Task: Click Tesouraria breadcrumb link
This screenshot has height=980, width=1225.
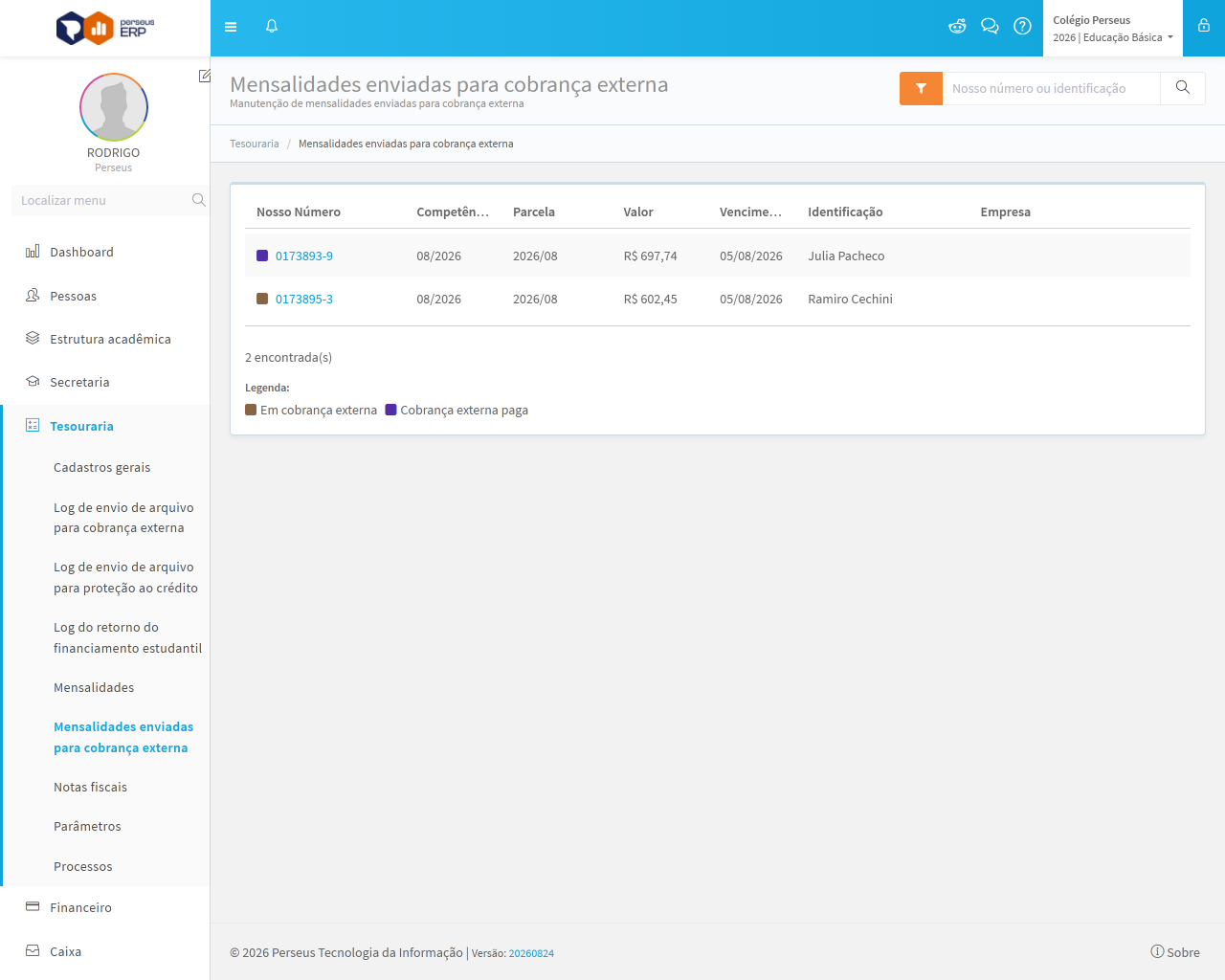Action: point(255,144)
